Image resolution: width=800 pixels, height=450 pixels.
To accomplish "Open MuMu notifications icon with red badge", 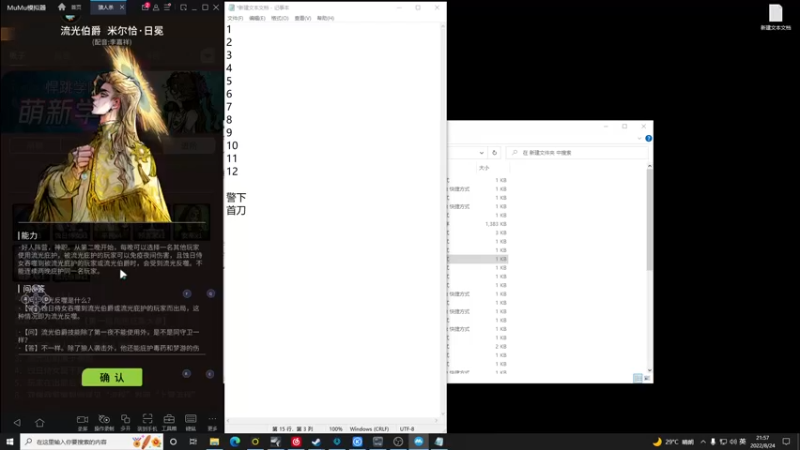I will point(145,7).
